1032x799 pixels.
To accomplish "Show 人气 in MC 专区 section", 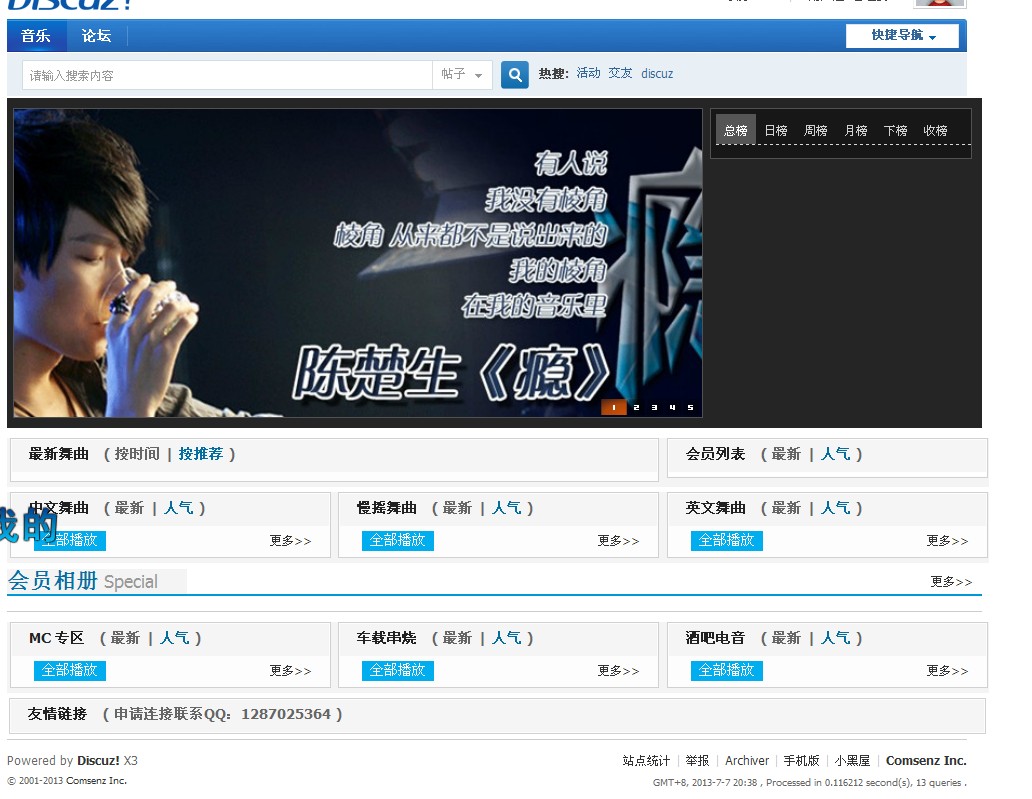I will pyautogui.click(x=175, y=638).
